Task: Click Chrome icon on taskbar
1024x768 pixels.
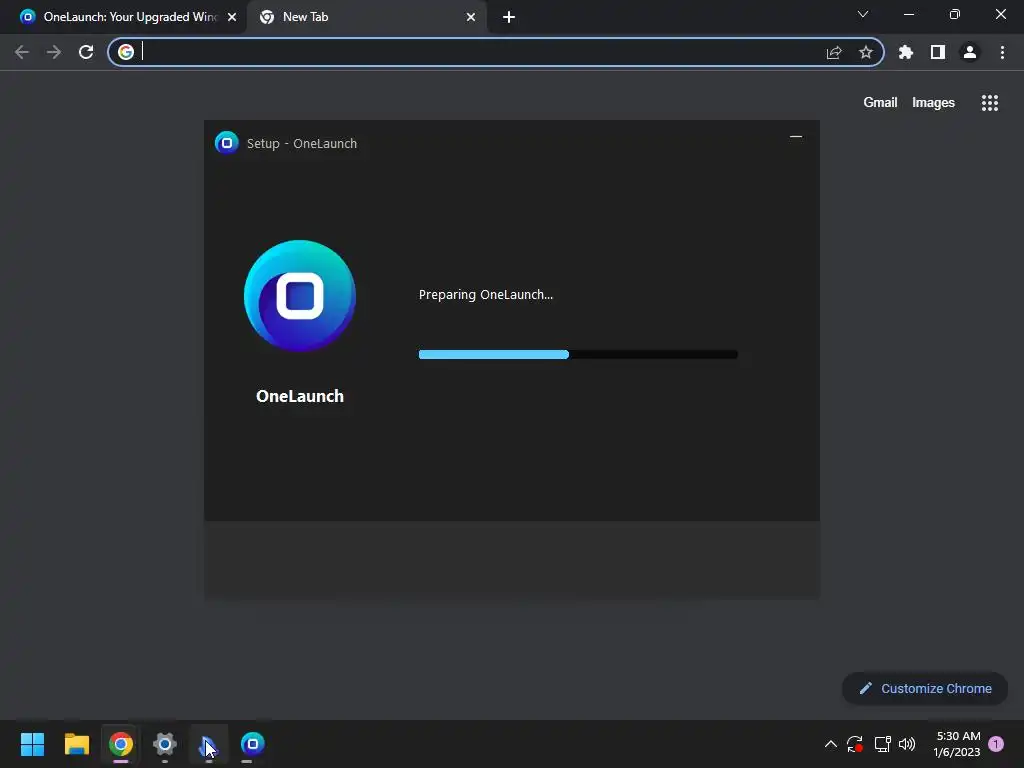Action: coord(121,744)
